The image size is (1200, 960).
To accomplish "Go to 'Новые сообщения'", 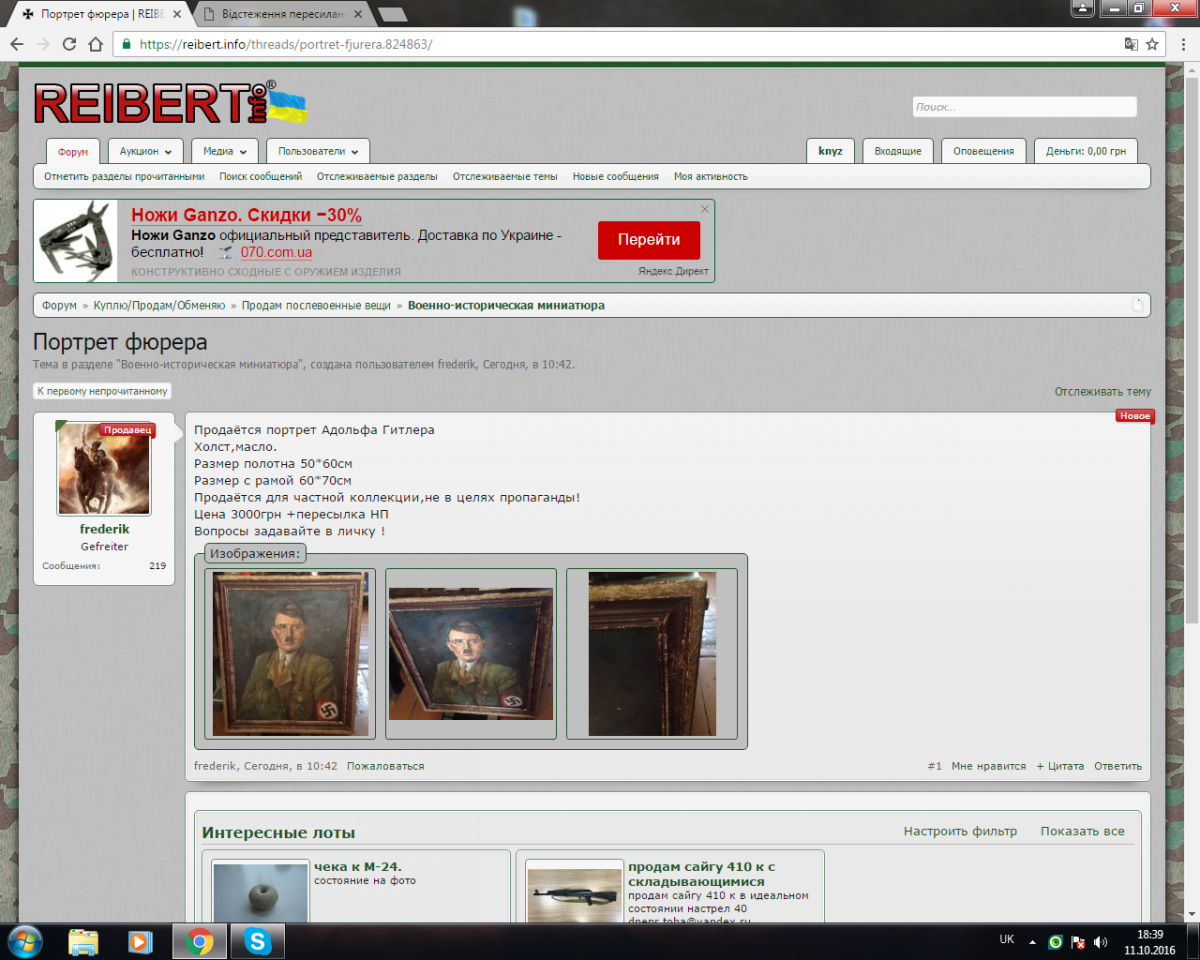I will (616, 177).
